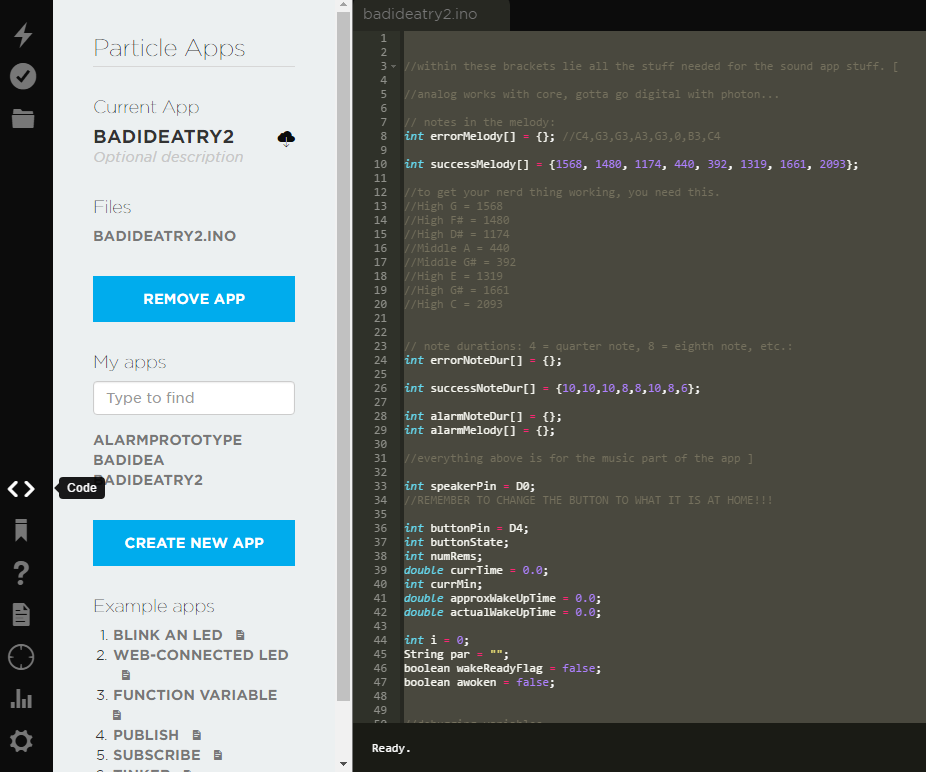Click the Ready. status message
The height and width of the screenshot is (772, 926).
coord(390,748)
